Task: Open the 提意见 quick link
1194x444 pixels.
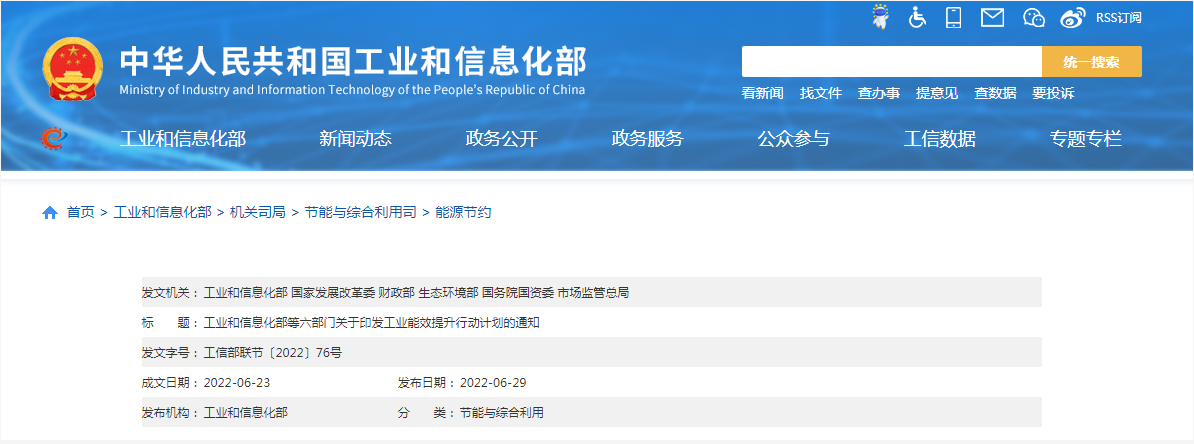Action: point(937,93)
